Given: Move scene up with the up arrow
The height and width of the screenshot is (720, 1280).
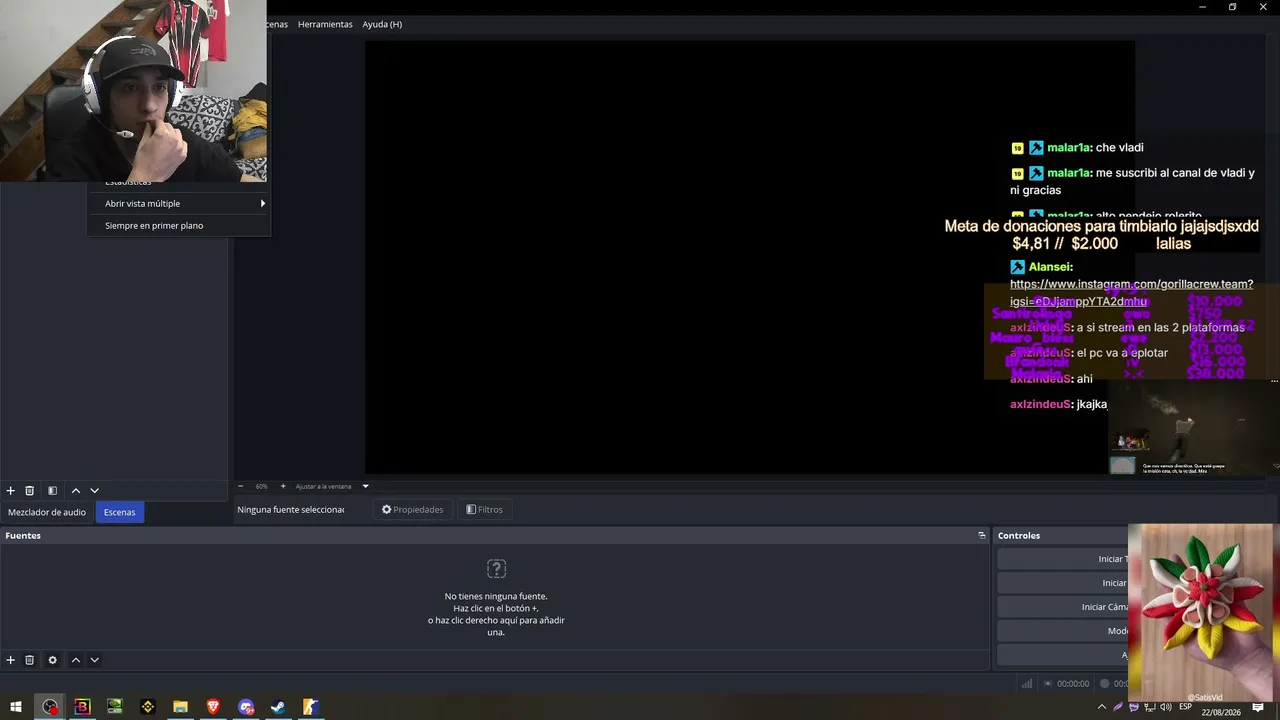Looking at the screenshot, I should pyautogui.click(x=75, y=491).
